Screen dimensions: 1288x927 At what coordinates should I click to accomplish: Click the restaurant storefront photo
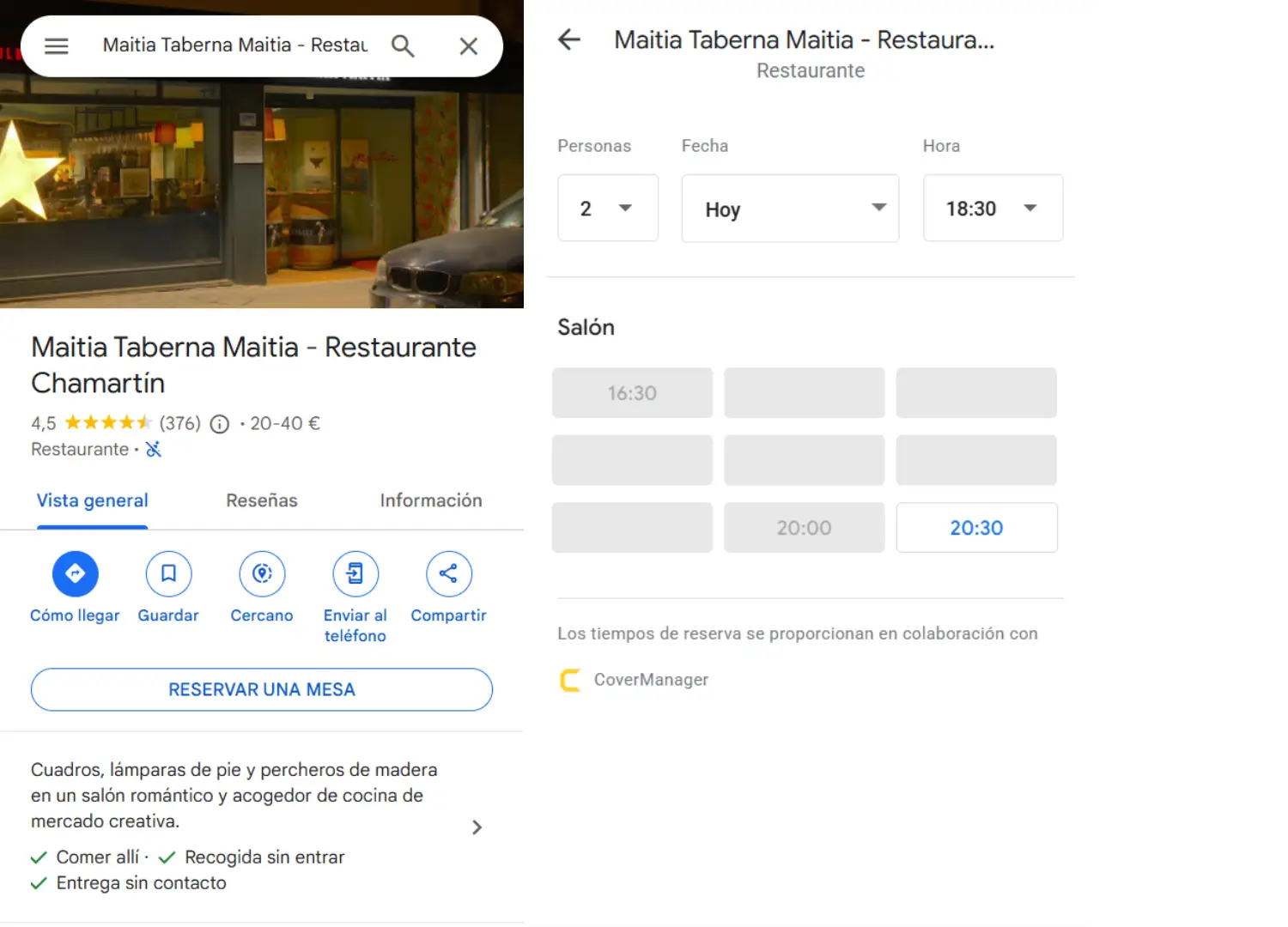tap(262, 197)
